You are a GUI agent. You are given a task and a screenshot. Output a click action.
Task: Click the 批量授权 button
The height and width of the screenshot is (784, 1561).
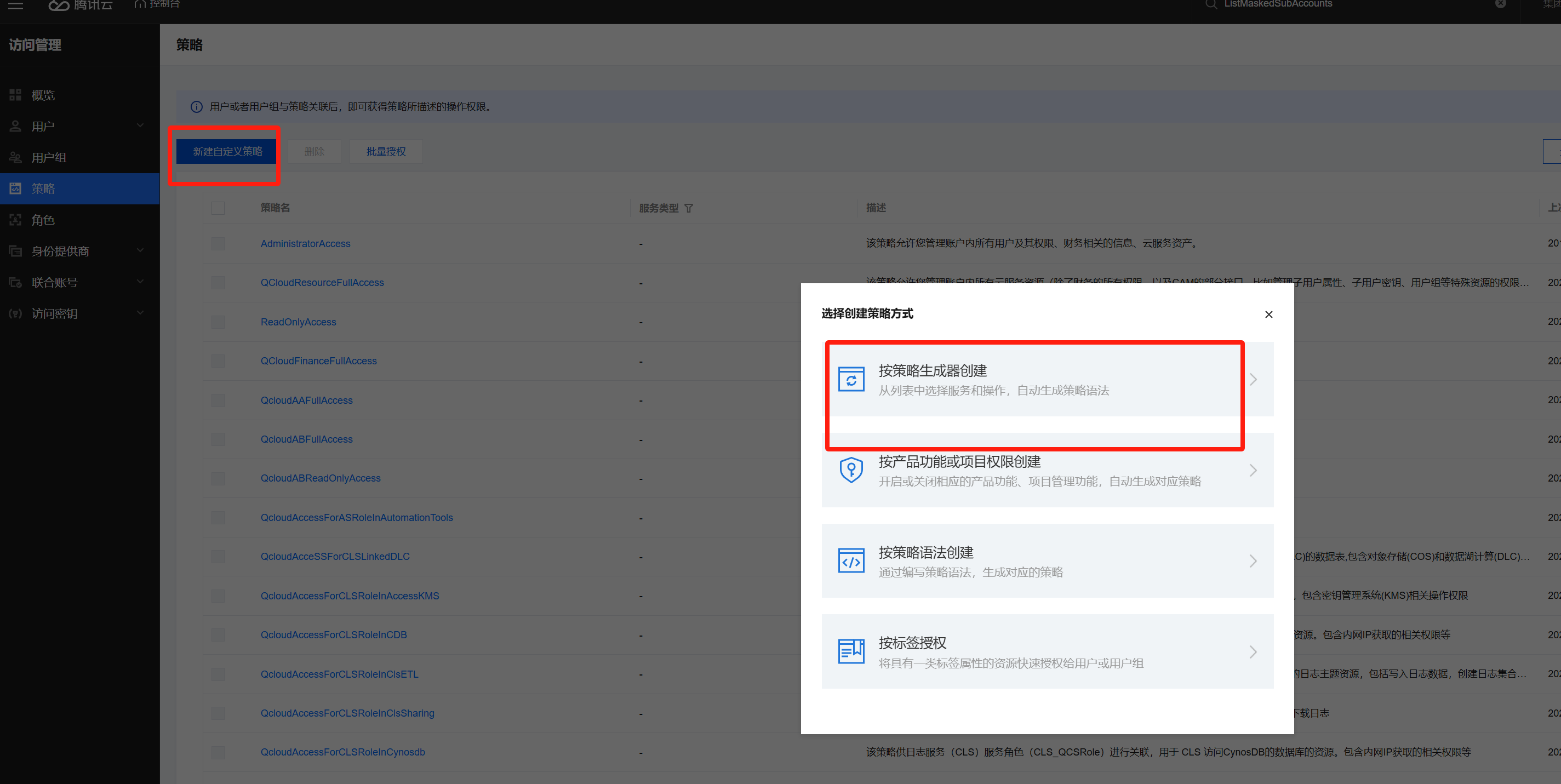tap(385, 151)
